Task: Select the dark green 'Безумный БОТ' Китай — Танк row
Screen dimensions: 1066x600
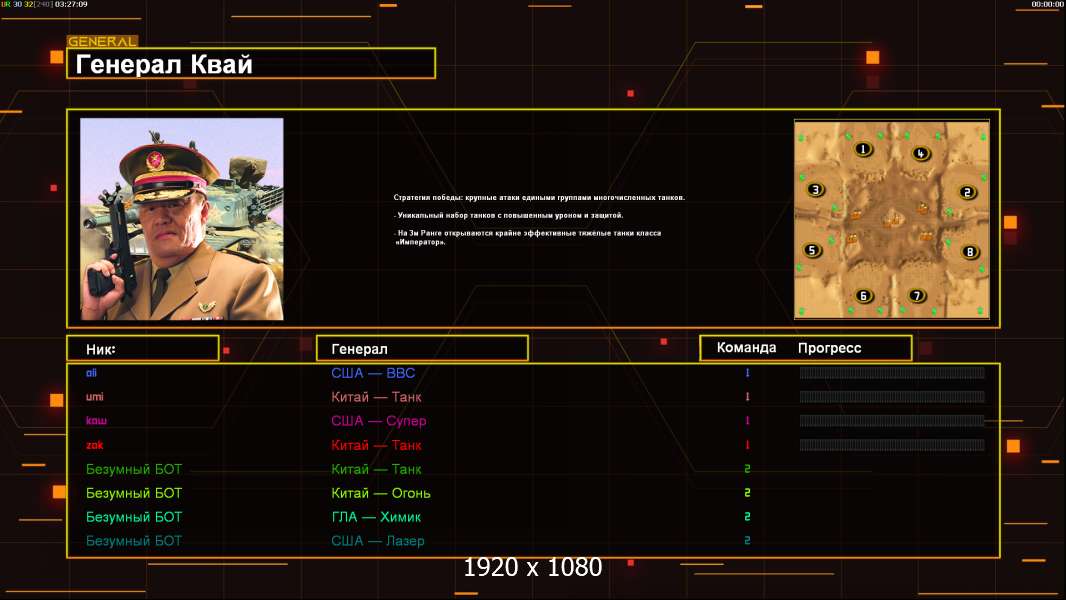Action: [x=134, y=469]
